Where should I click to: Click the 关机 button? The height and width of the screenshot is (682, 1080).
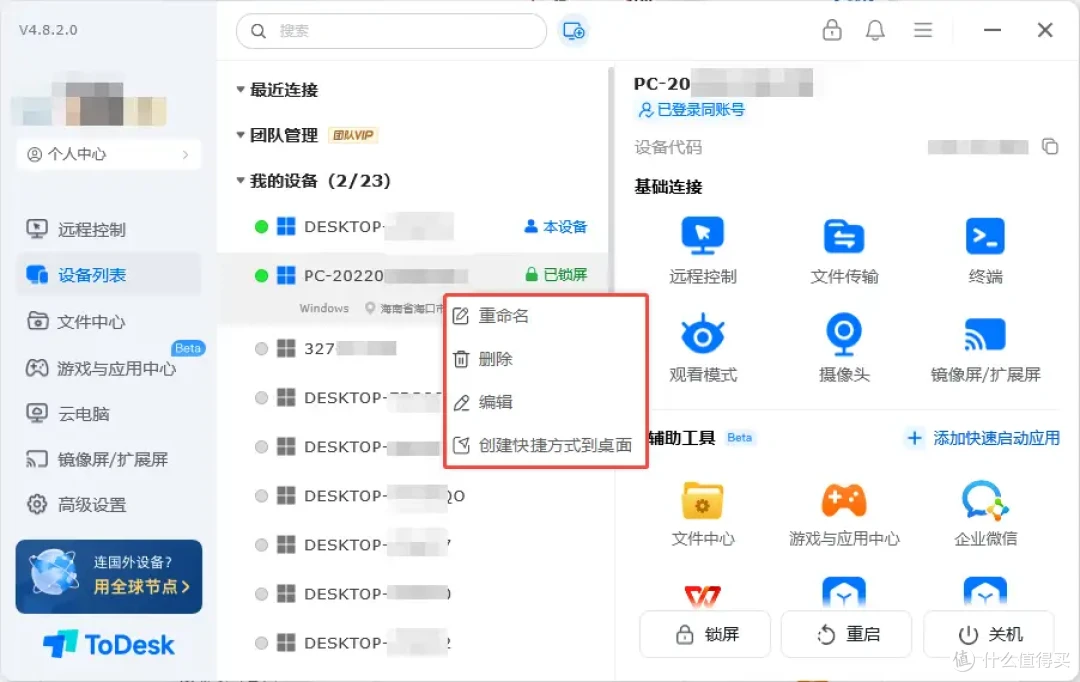click(989, 634)
